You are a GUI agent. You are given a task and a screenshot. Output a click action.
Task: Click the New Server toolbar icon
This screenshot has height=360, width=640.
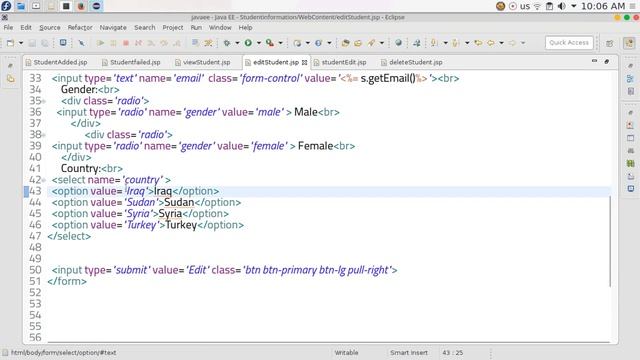pyautogui.click(x=297, y=43)
